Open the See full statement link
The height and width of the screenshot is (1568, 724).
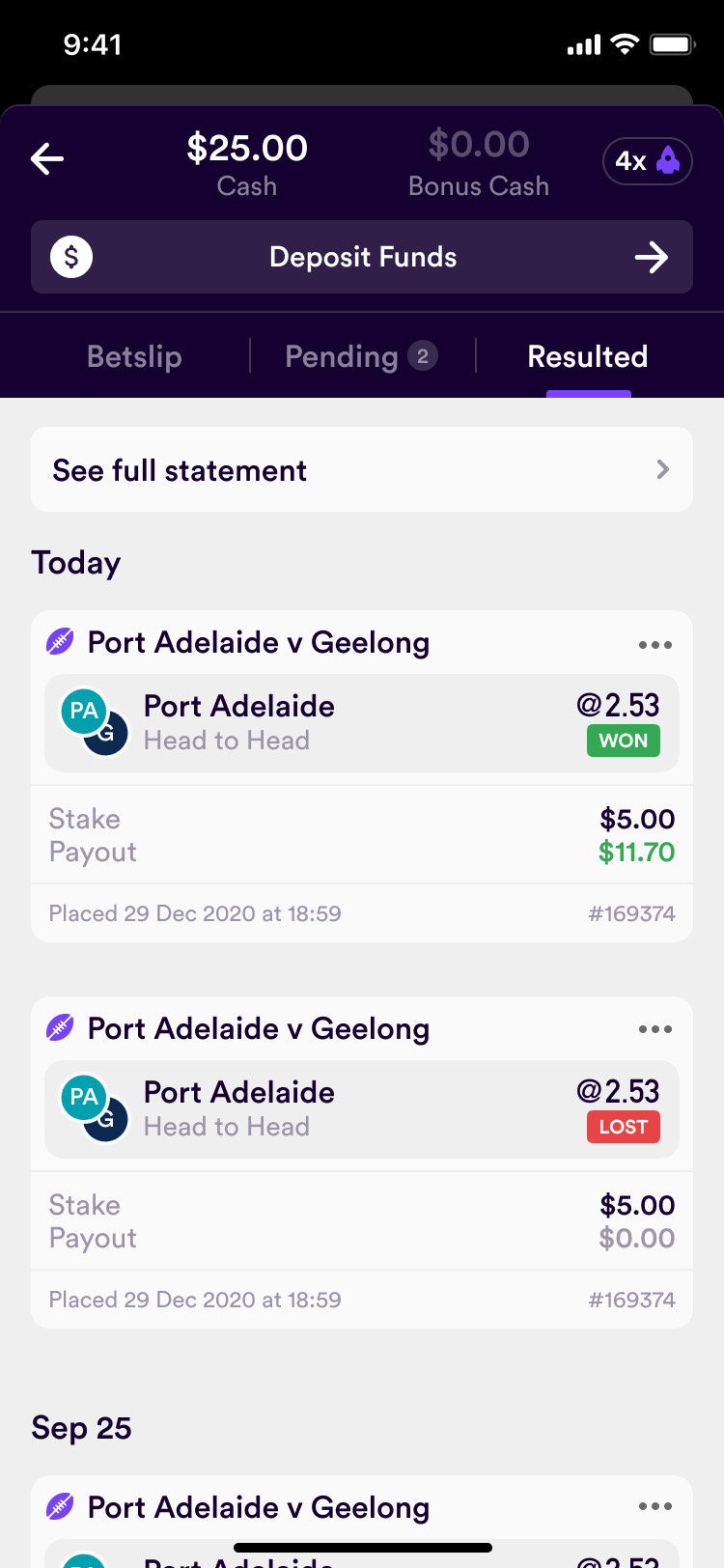click(181, 470)
